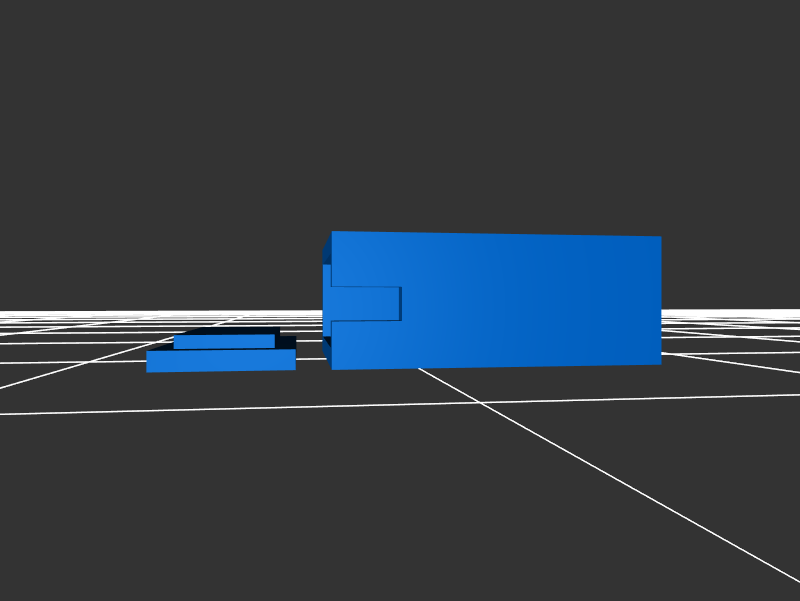The image size is (800, 601).
Task: Select the wider bottom slab of the stack
Action: [x=220, y=361]
